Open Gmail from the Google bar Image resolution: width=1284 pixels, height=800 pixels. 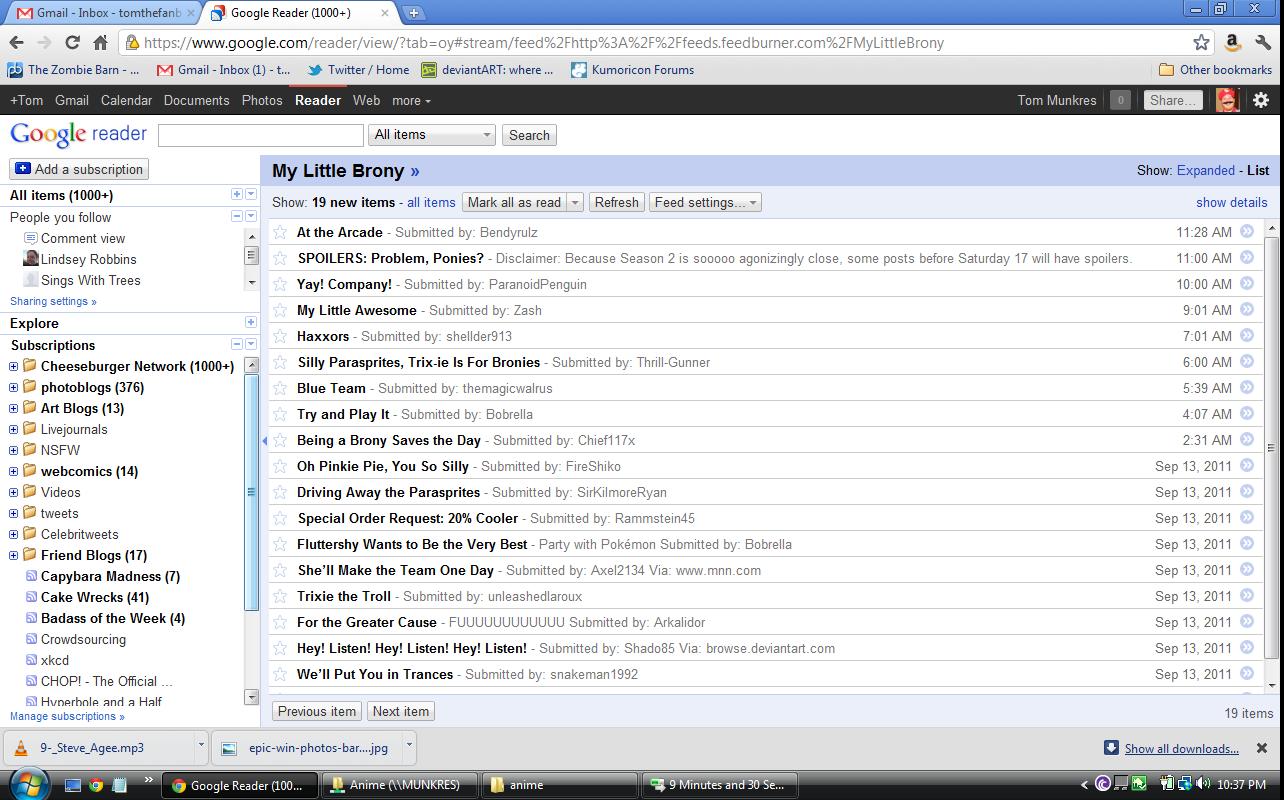(x=72, y=100)
